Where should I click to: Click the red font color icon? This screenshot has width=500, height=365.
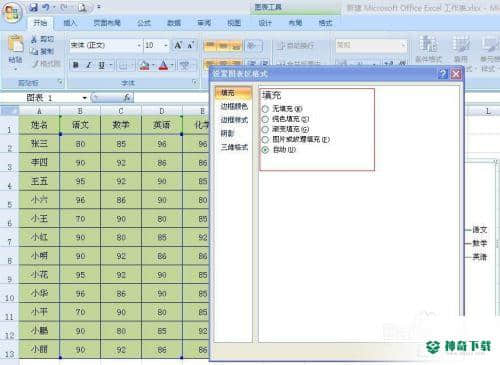(x=163, y=65)
